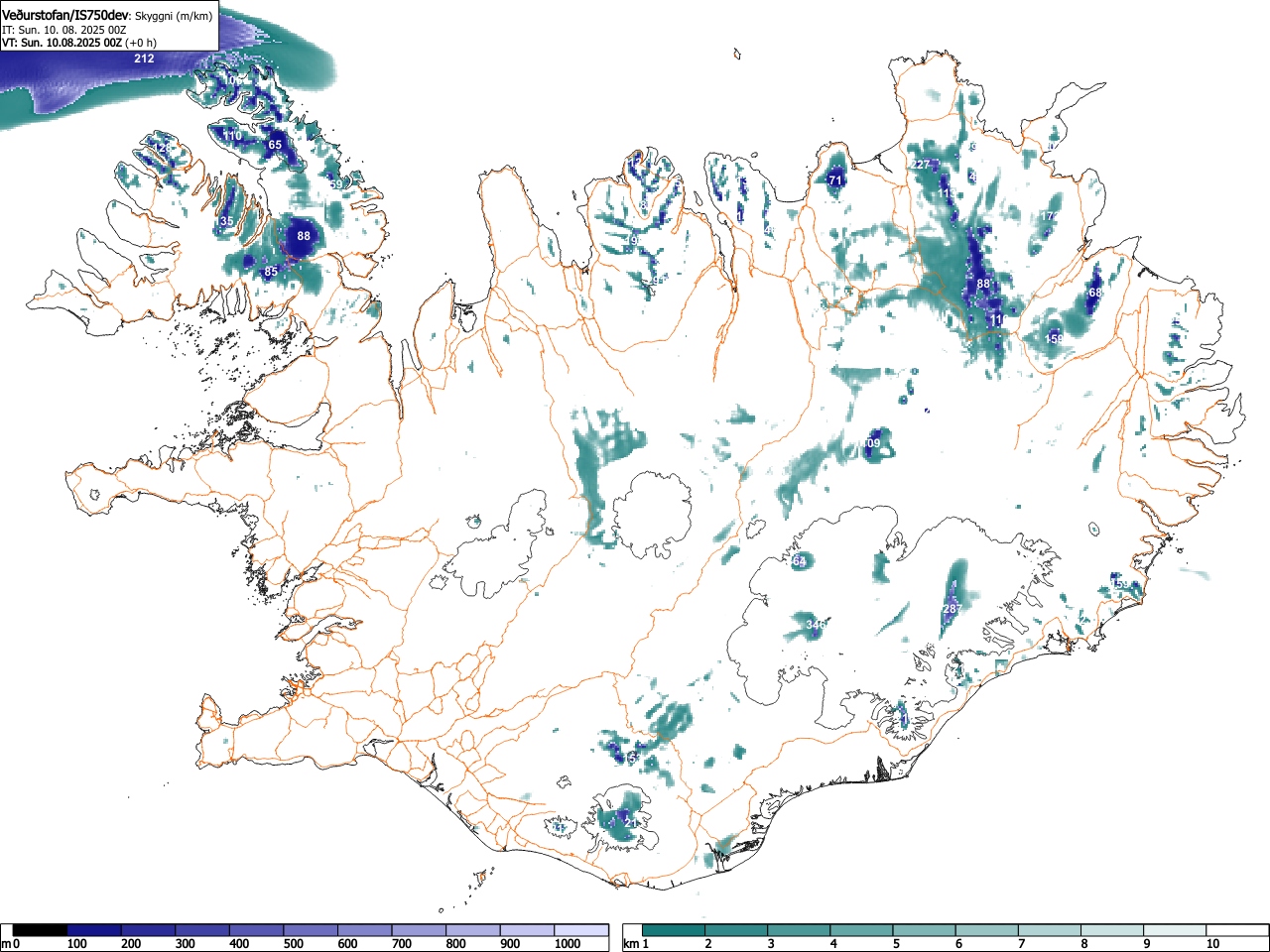Click the 'Veðurstofan/IS750dev' title text

click(x=65, y=16)
